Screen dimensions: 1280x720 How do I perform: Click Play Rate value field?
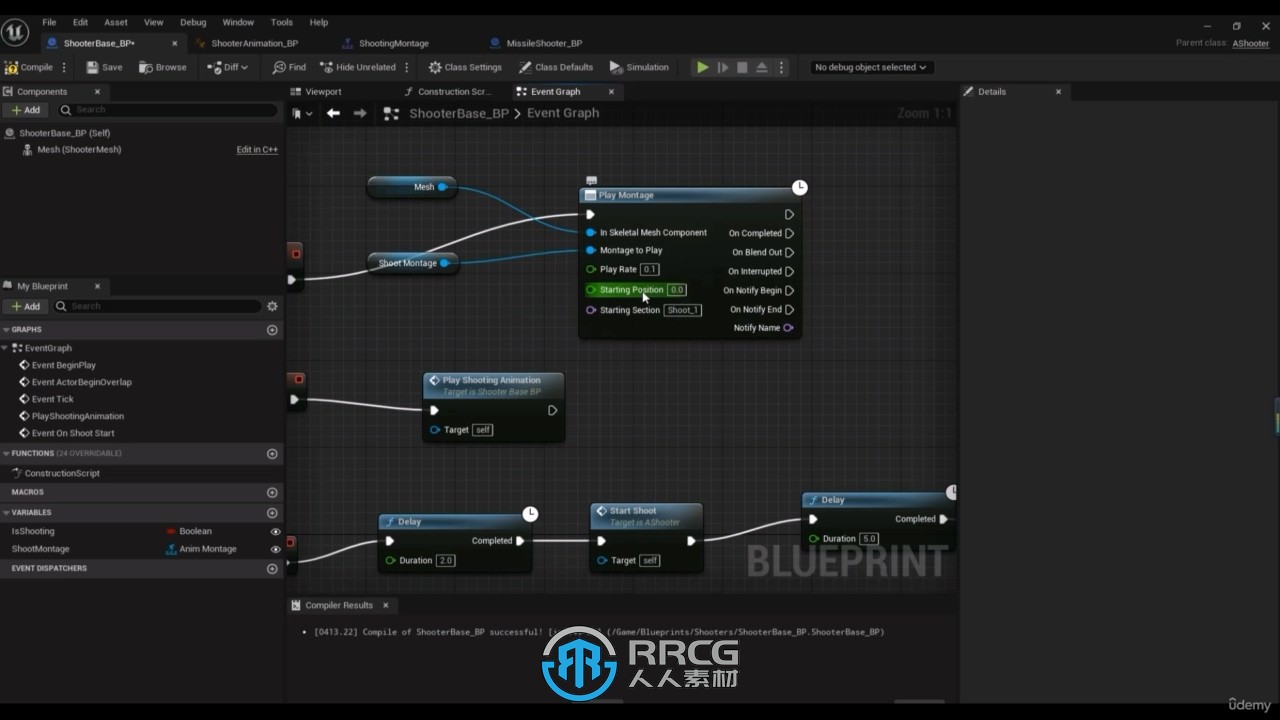[650, 269]
